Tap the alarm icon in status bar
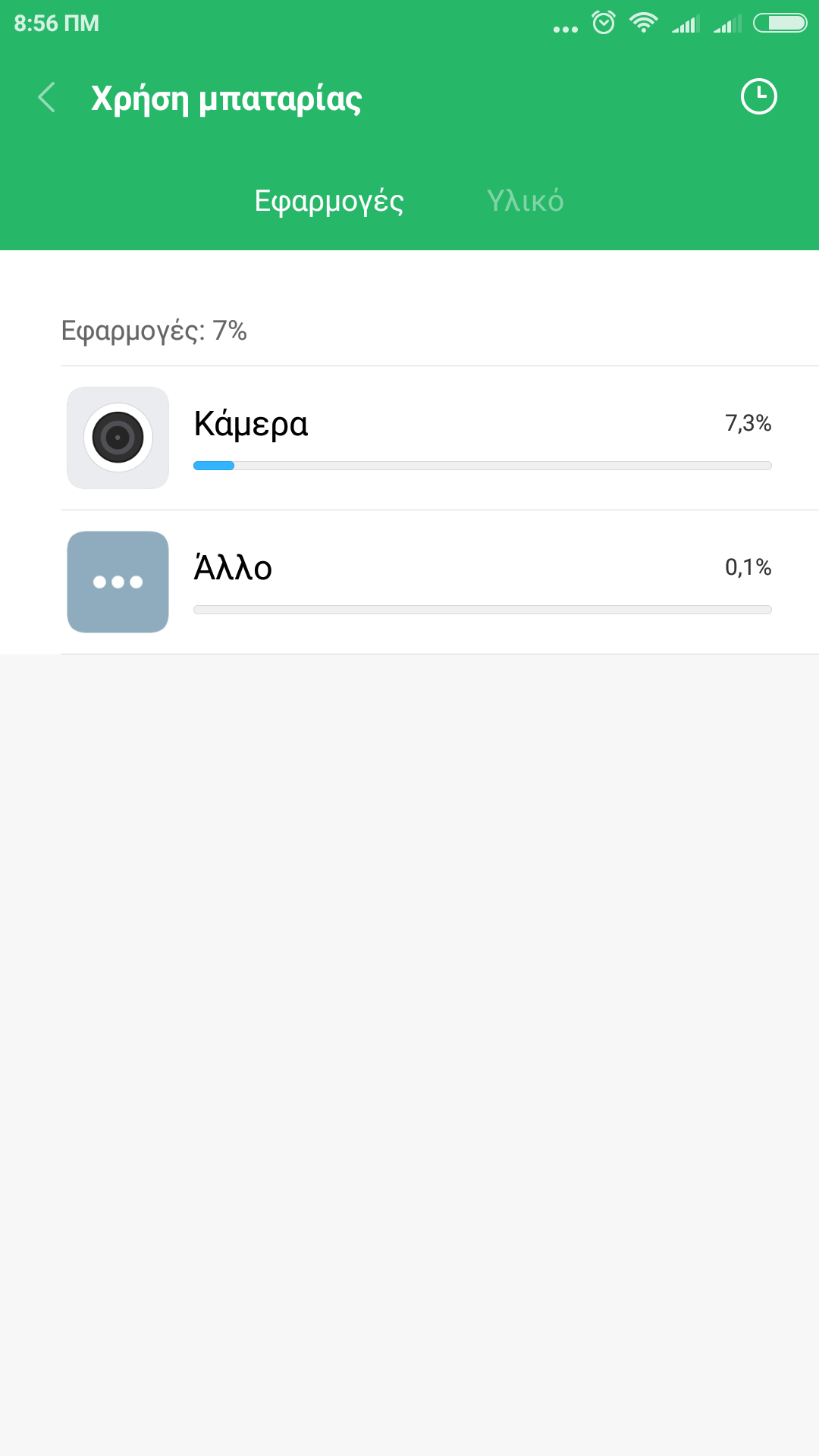 tap(604, 23)
